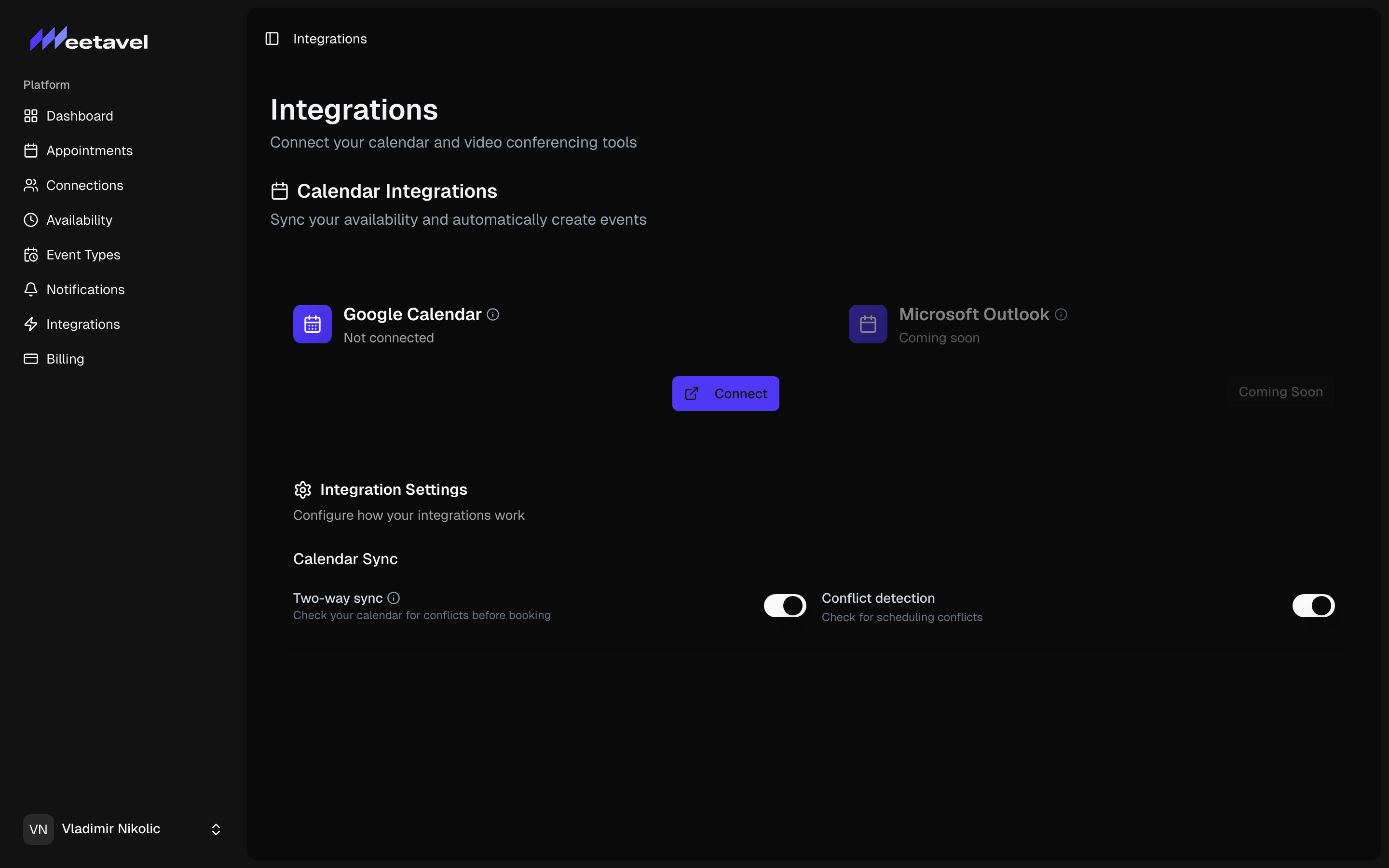
Task: Select the Event Types icon in sidebar
Action: [31, 254]
